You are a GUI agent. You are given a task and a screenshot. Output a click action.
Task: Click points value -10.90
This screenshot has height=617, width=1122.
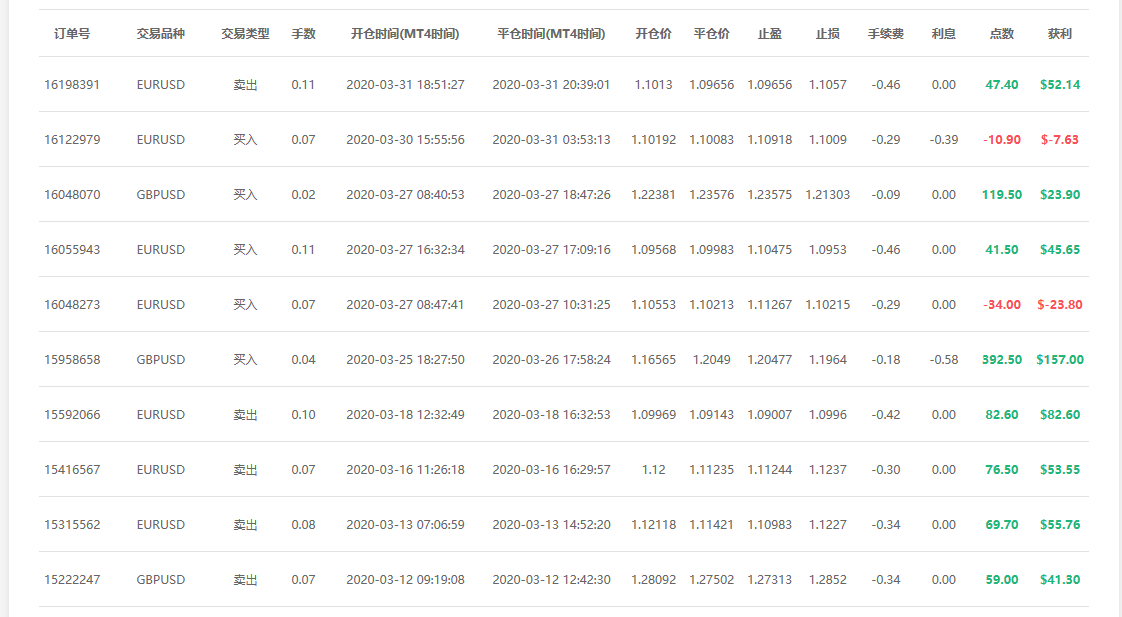click(x=1001, y=140)
